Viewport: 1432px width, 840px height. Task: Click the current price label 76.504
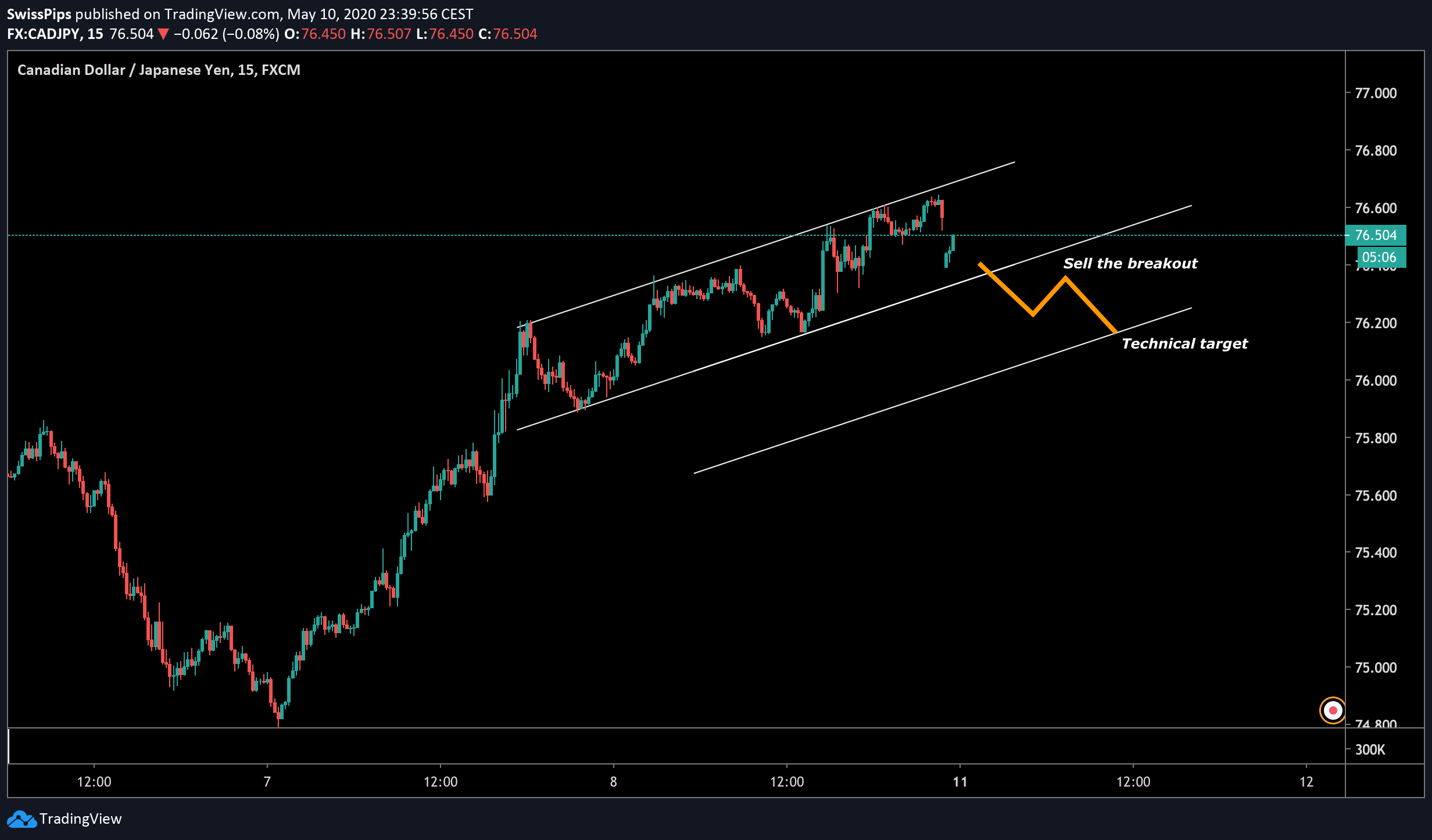1376,235
